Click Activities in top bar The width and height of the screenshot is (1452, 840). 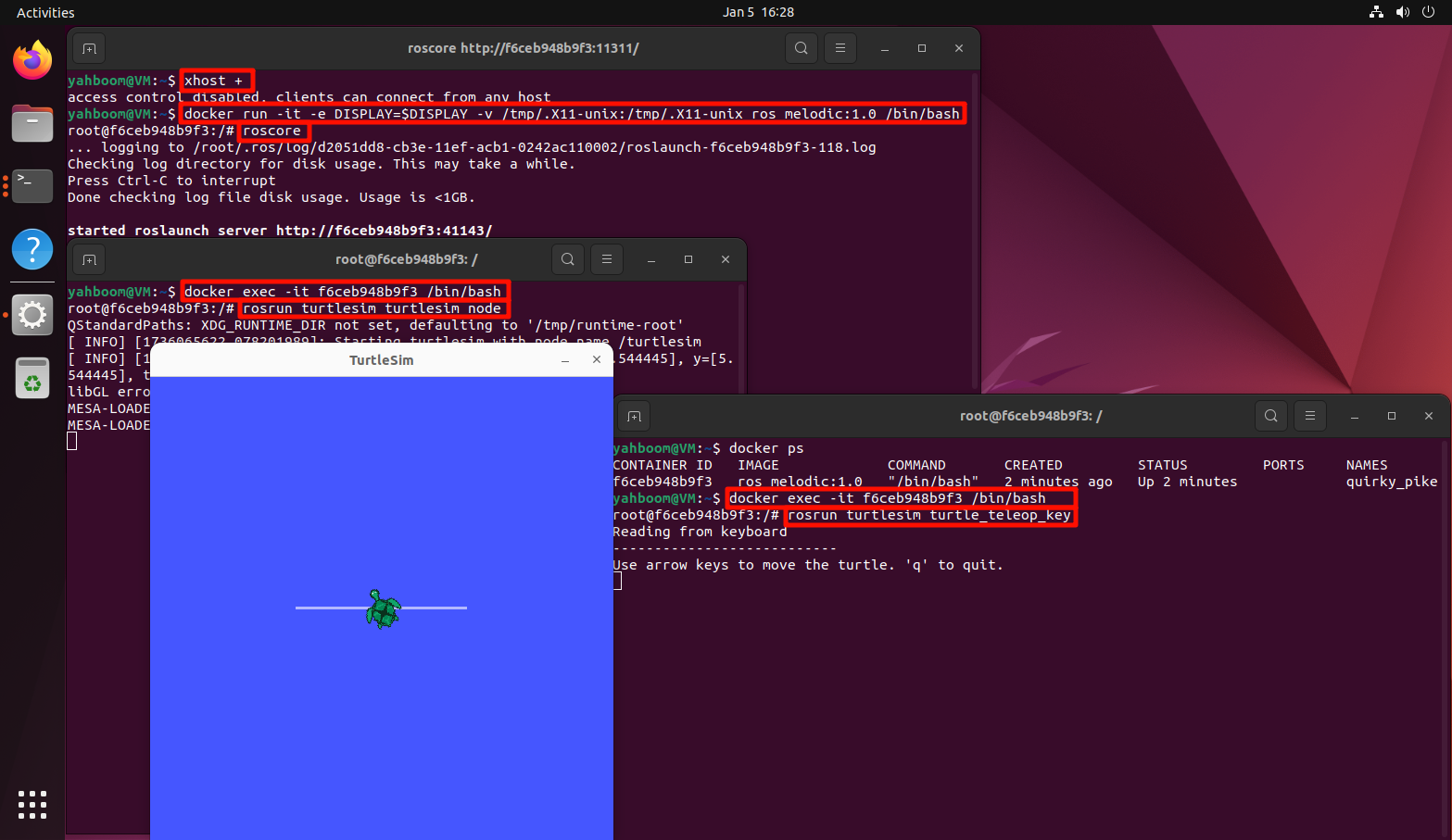click(x=45, y=12)
